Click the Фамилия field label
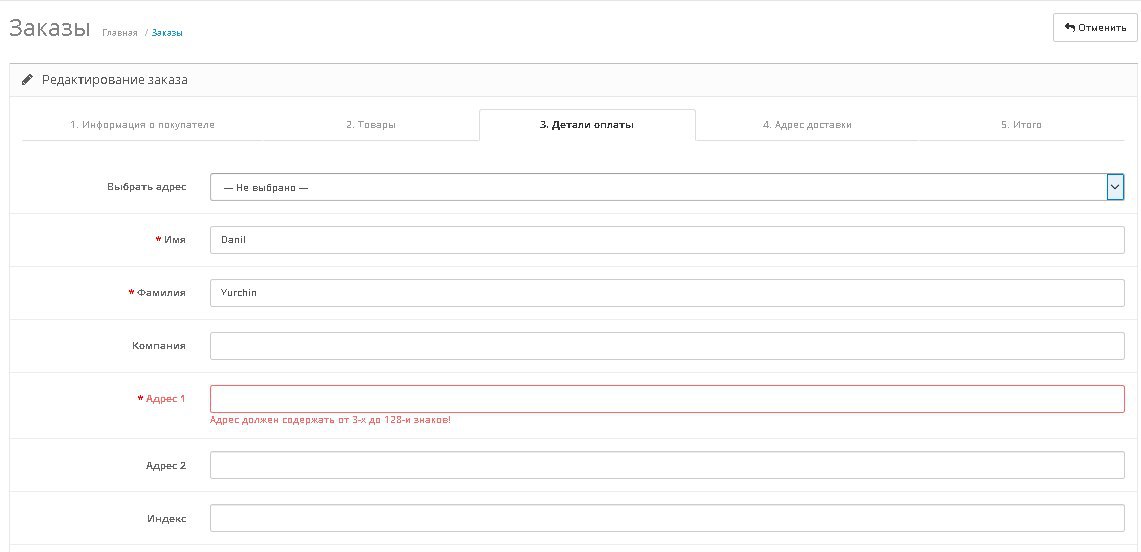 (x=161, y=293)
